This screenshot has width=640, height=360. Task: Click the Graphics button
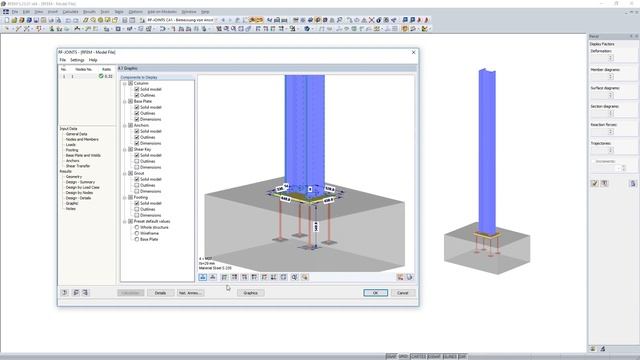(251, 293)
